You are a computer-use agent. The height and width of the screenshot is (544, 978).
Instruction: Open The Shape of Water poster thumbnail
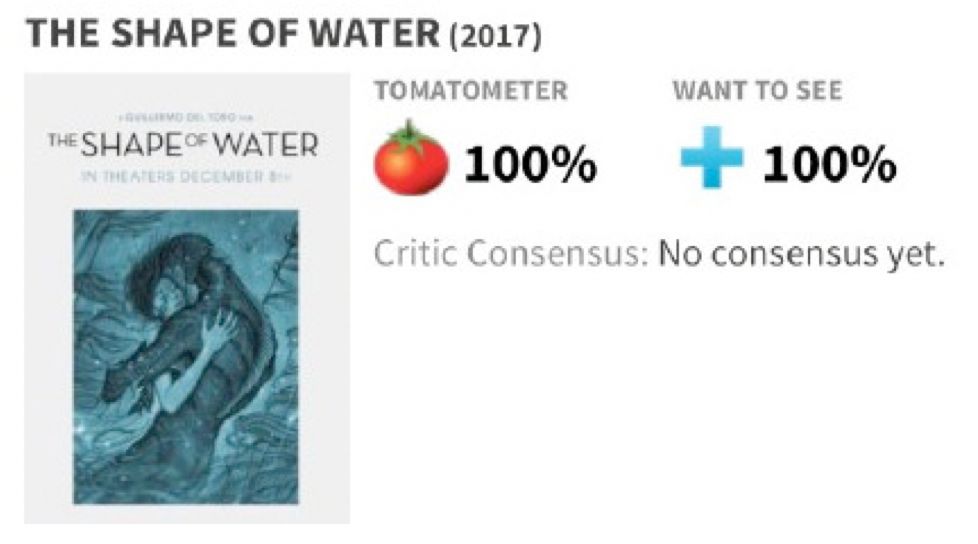186,298
